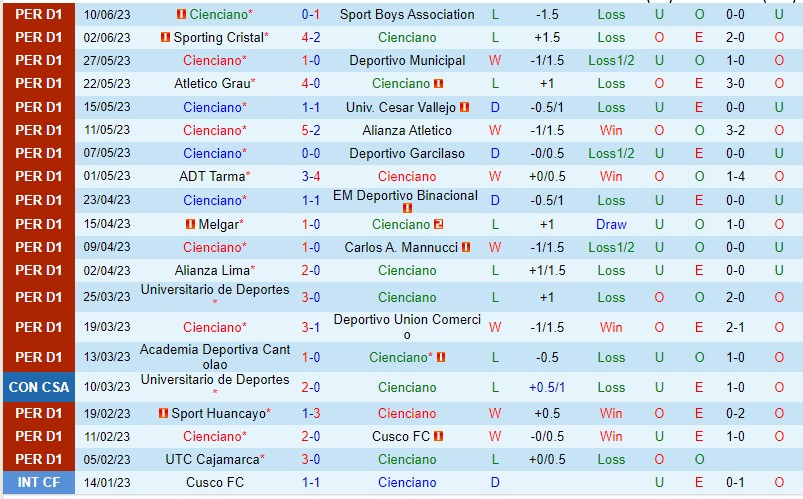
Task: Click the 5-2 score against Alianza Atletico
Action: (311, 130)
